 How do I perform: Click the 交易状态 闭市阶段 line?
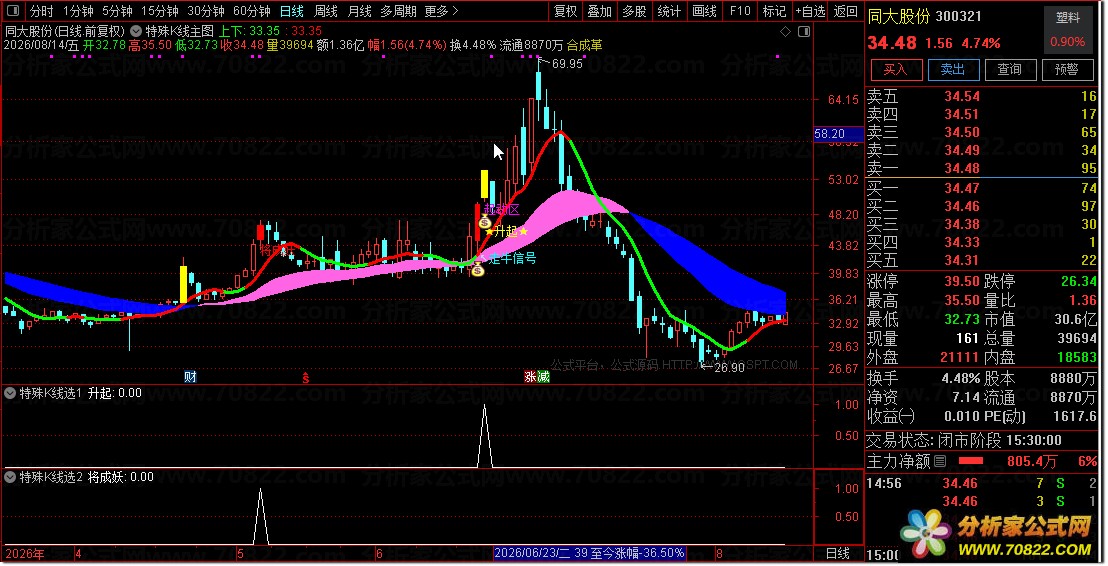(x=964, y=440)
